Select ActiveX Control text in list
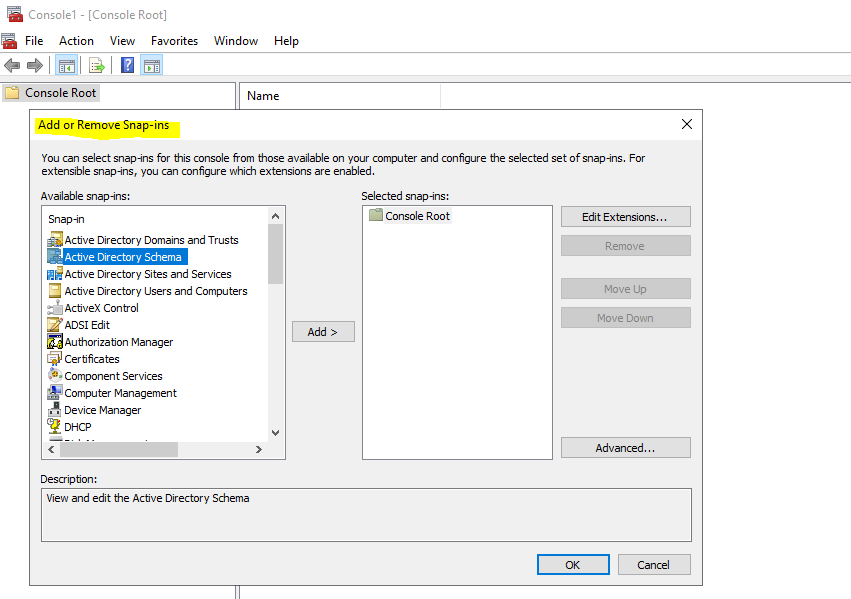The image size is (851, 599). tap(101, 308)
